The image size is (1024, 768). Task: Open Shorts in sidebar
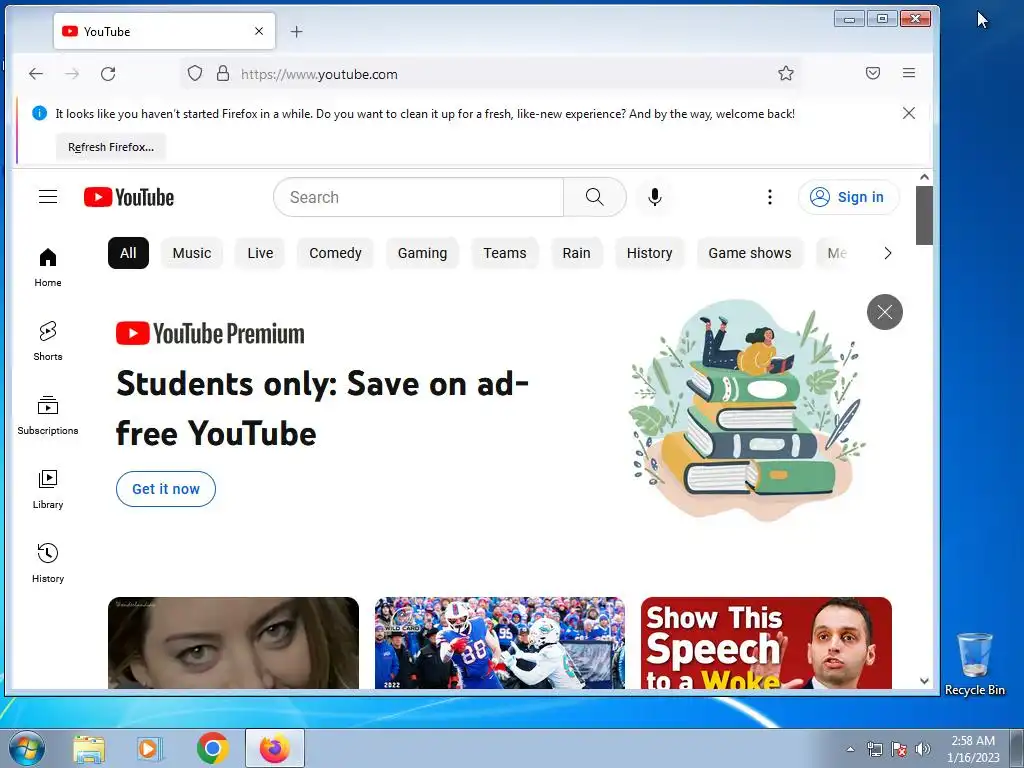(x=48, y=342)
